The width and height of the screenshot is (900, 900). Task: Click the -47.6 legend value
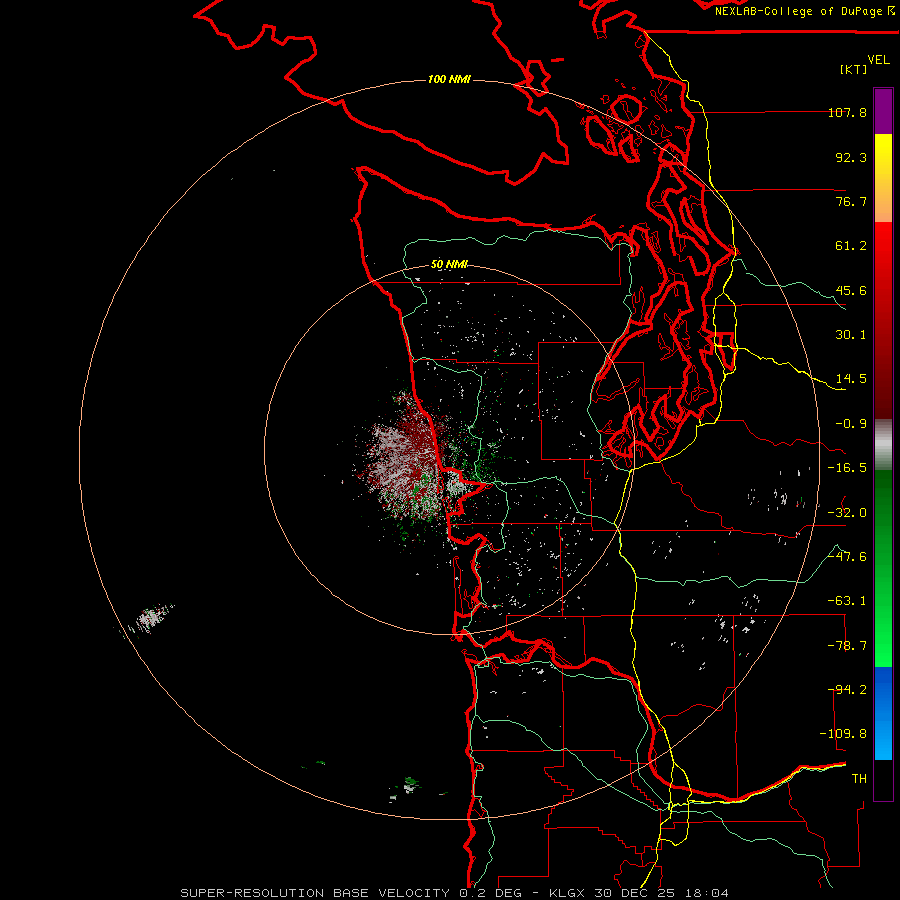click(x=847, y=557)
